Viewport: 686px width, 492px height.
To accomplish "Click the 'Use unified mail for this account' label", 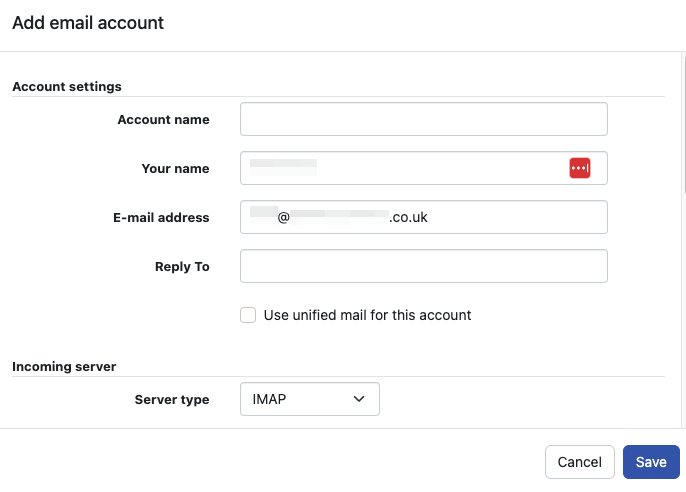I will click(x=367, y=315).
